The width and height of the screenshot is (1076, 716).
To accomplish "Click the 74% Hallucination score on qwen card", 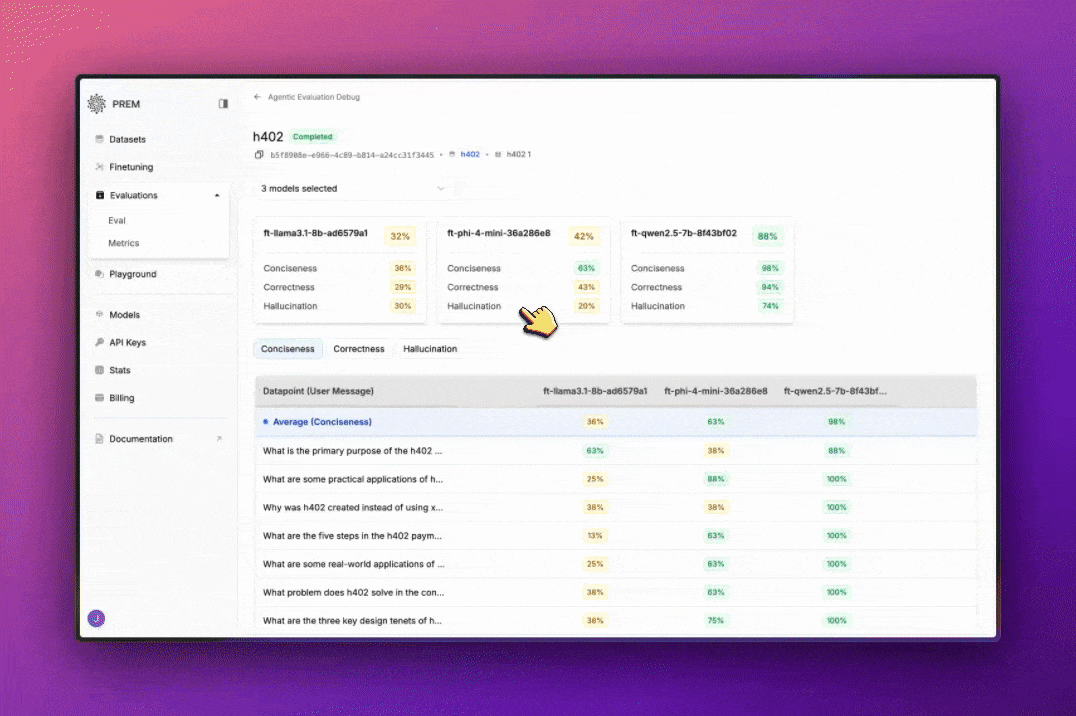I will [x=770, y=306].
